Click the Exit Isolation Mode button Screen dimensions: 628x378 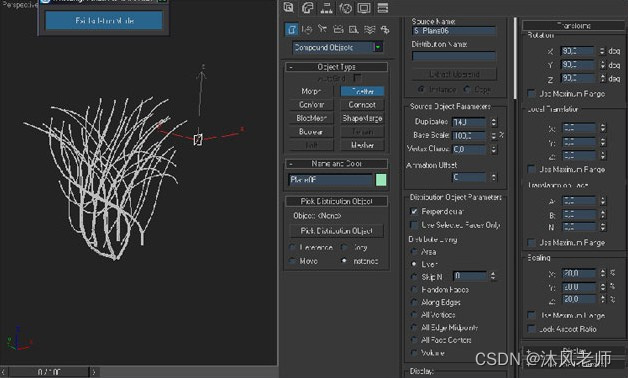tap(104, 20)
